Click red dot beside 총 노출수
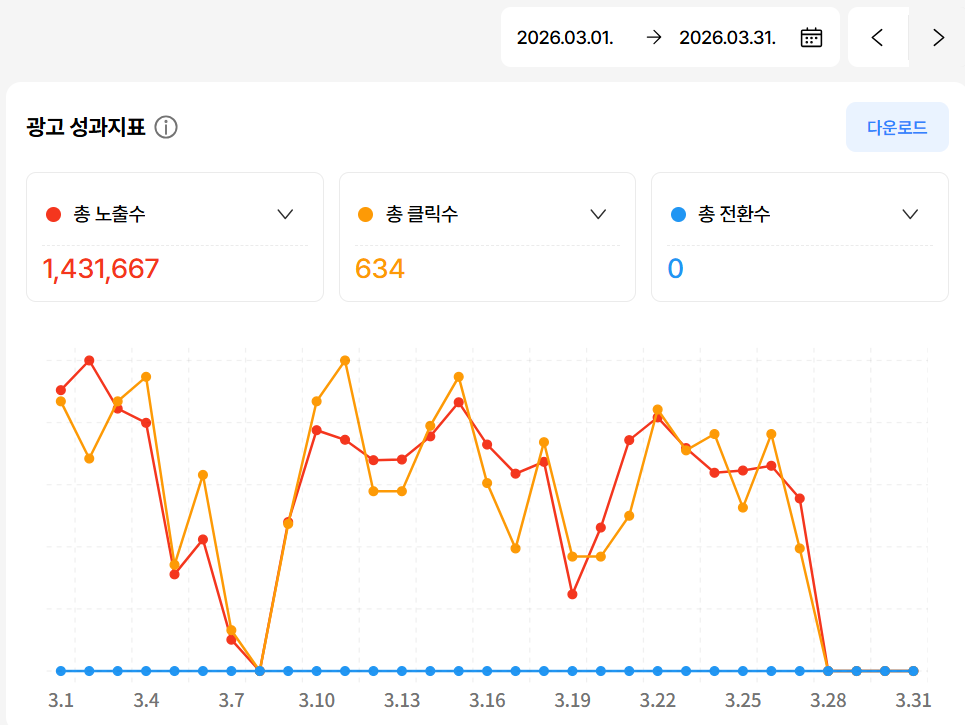Image resolution: width=965 pixels, height=725 pixels. pyautogui.click(x=54, y=214)
